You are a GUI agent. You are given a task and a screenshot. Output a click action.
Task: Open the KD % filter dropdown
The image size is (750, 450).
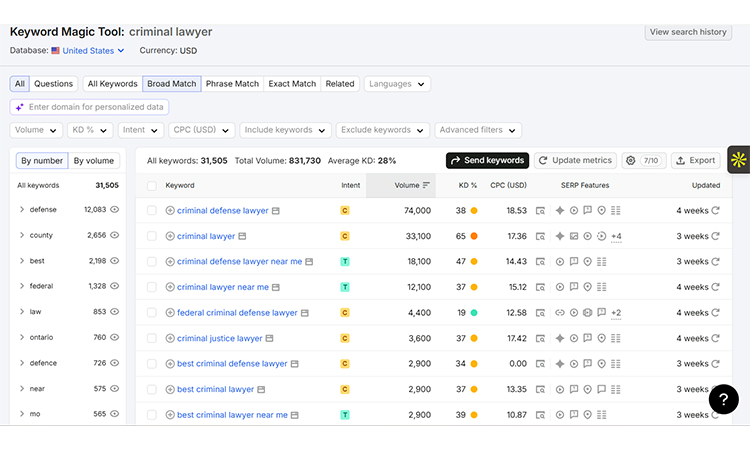pos(90,130)
